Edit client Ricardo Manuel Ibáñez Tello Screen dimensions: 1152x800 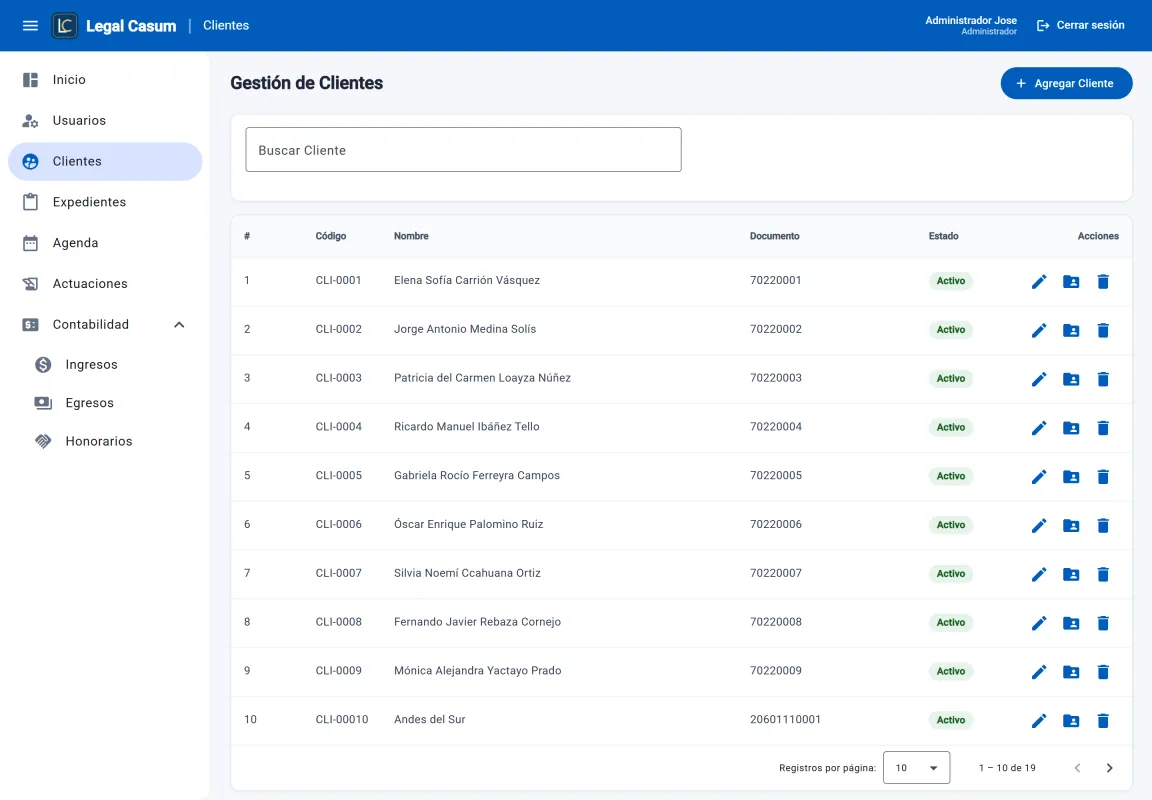coord(1039,428)
